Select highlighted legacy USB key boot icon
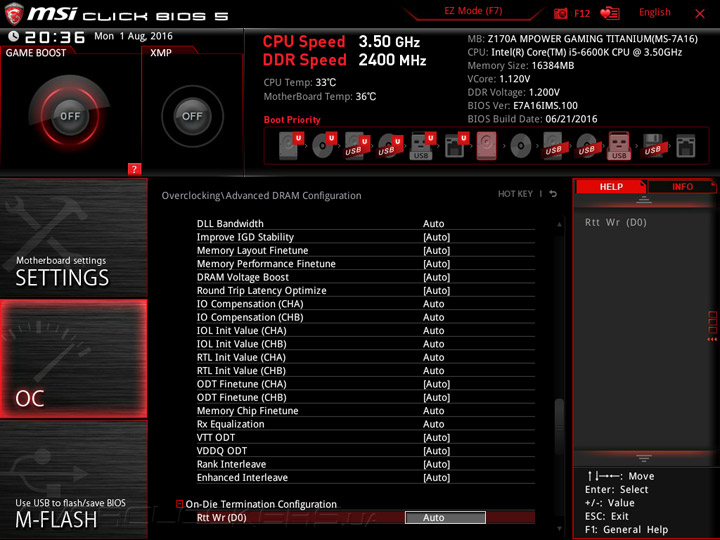 (x=619, y=146)
